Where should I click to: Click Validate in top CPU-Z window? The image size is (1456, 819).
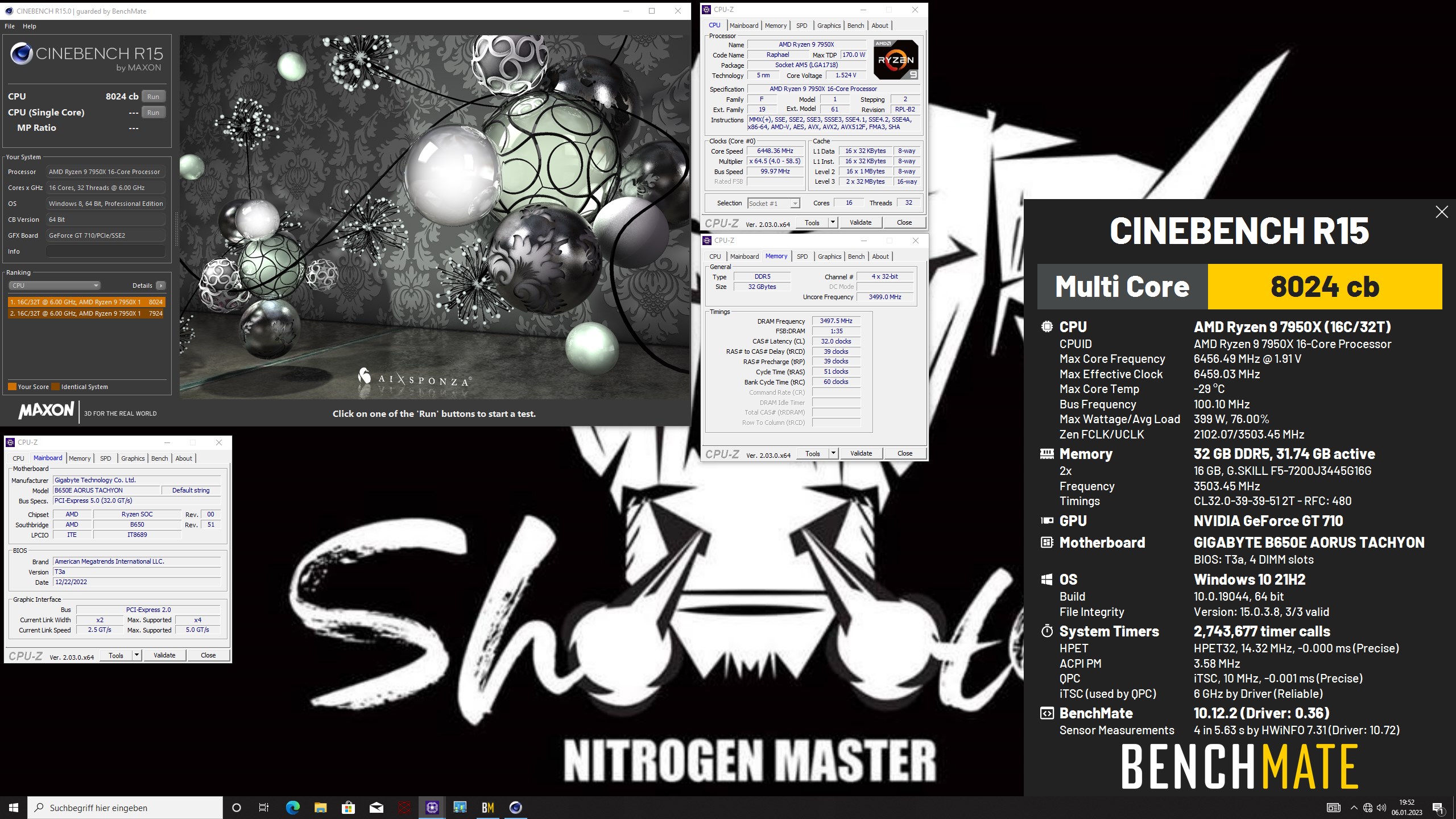tap(861, 222)
